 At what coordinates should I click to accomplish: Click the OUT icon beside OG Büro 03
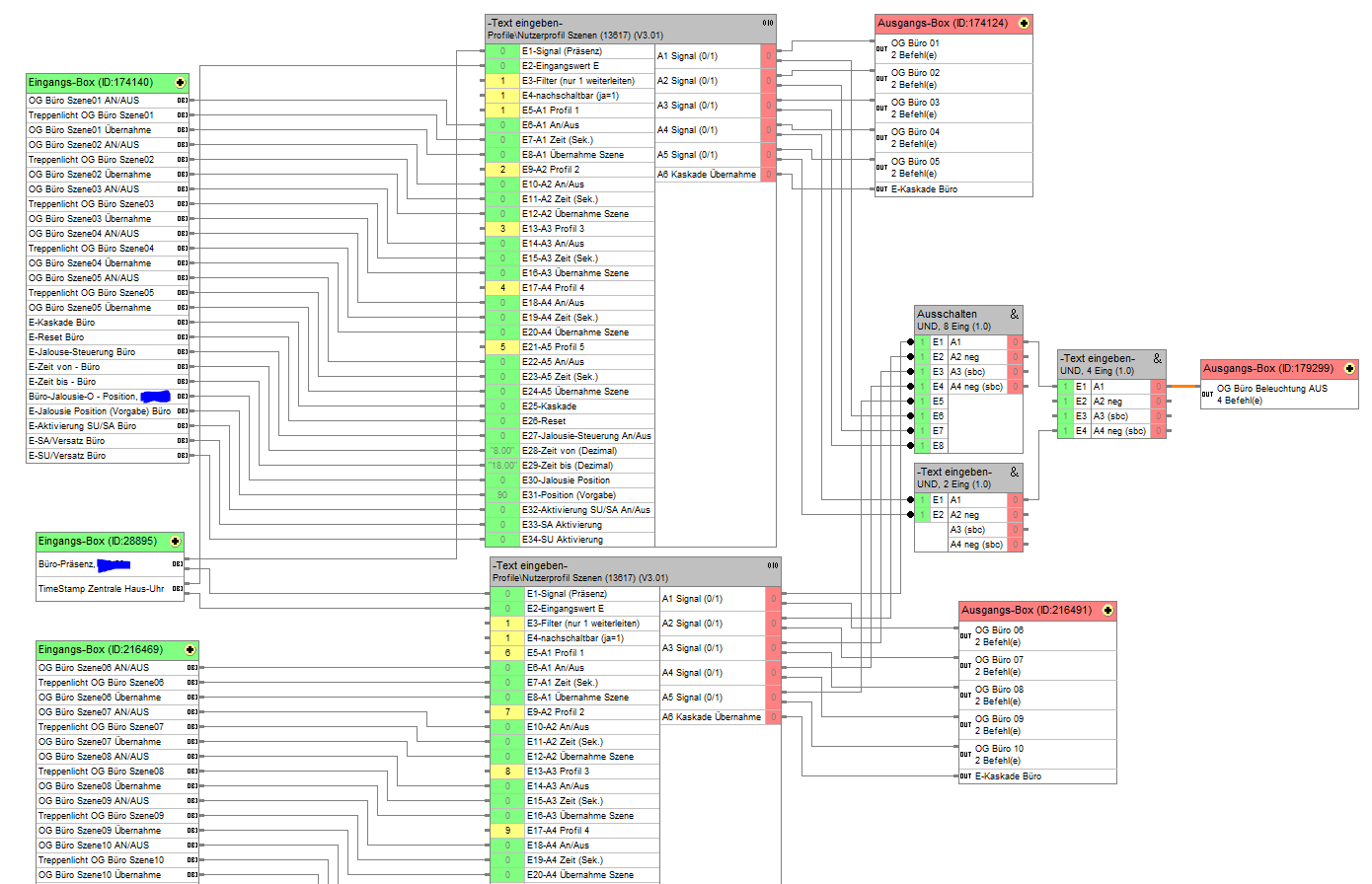click(881, 108)
